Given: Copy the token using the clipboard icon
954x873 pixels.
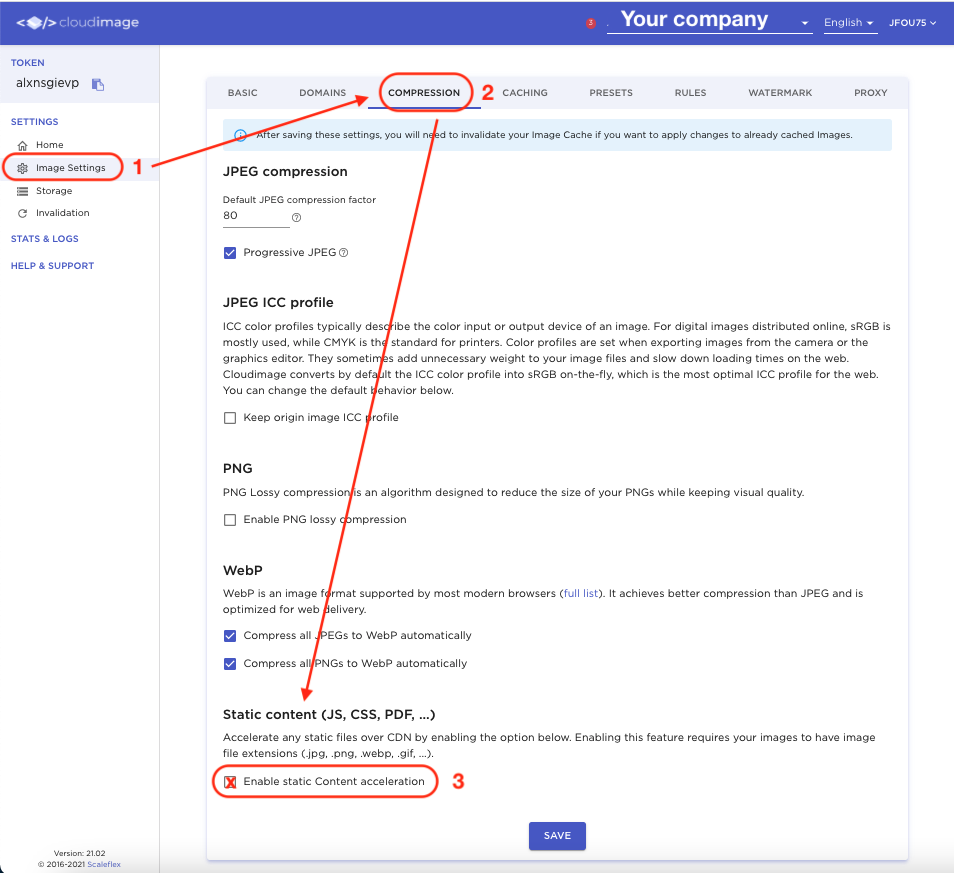Looking at the screenshot, I should click(98, 85).
